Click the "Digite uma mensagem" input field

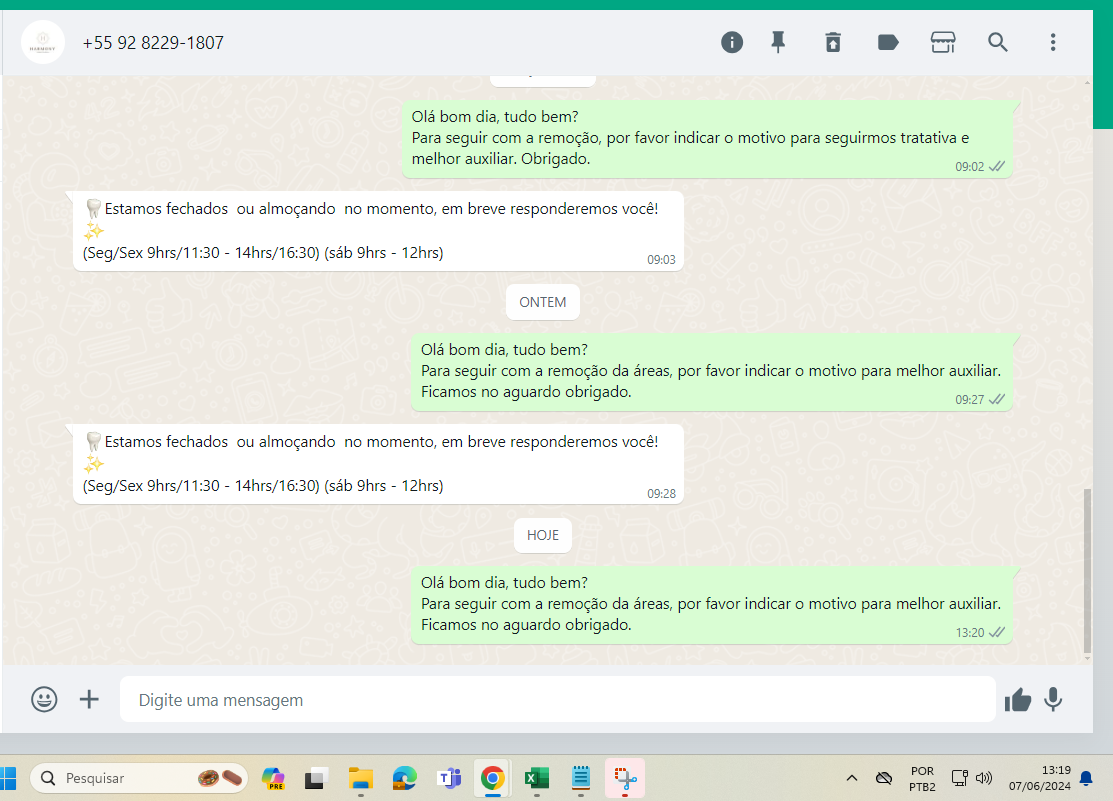point(556,700)
